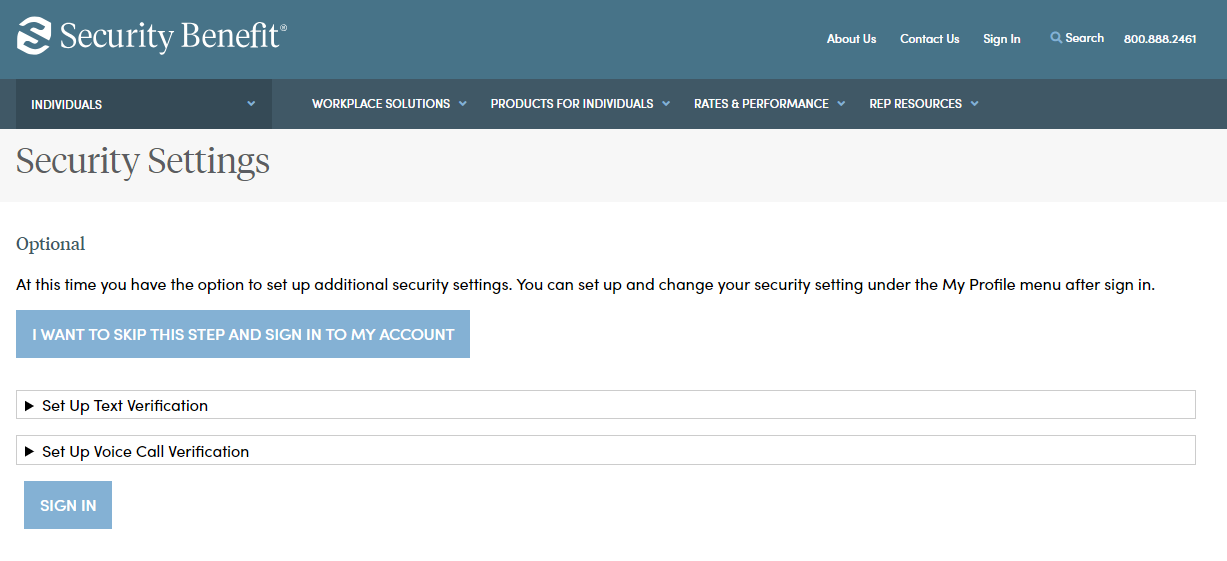Click the Security Benefit wordmark text
This screenshot has width=1227, height=561.
(173, 37)
